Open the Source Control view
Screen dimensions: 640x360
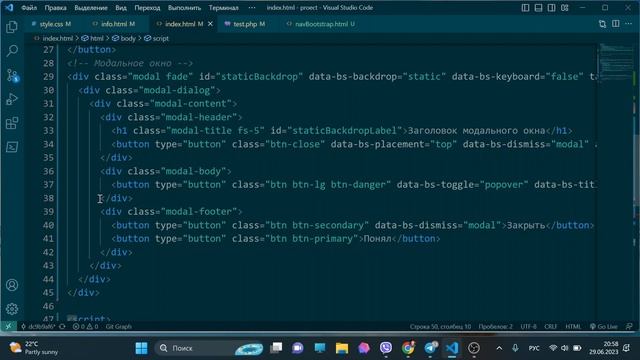pos(12,75)
